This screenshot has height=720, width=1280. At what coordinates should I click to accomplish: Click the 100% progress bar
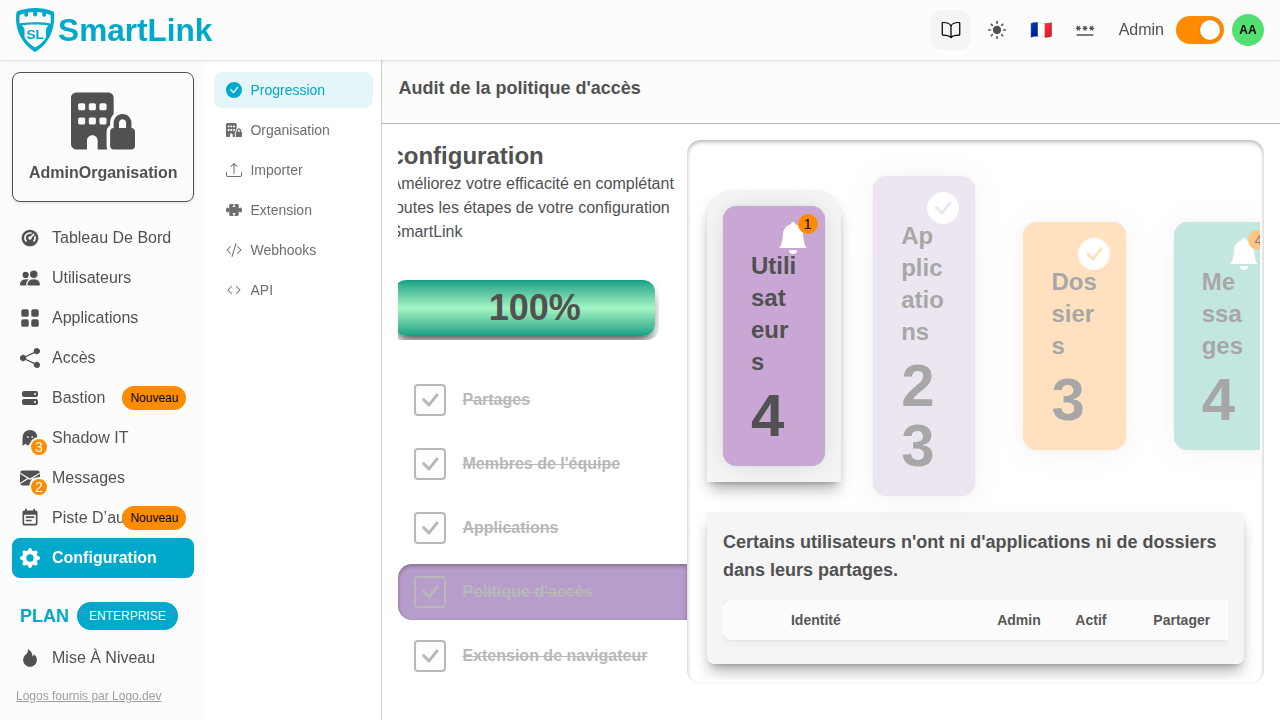(x=526, y=308)
